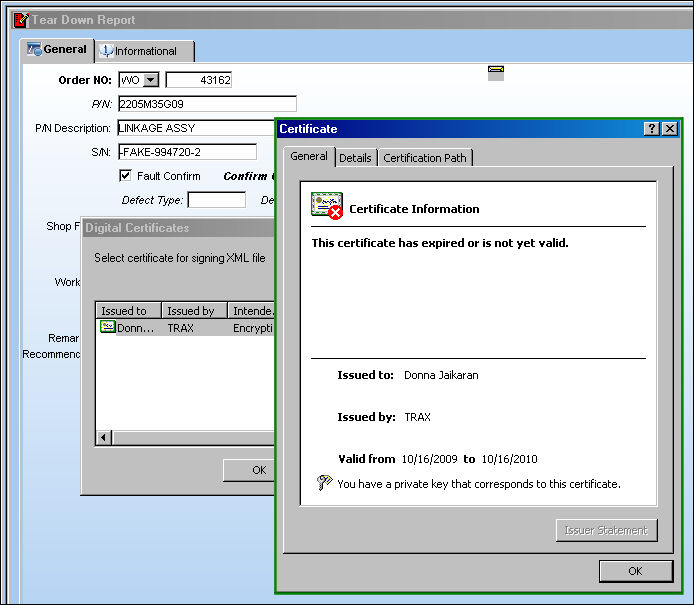This screenshot has width=694, height=605.
Task: Select TRAX cell in certificates list
Action: tap(181, 328)
